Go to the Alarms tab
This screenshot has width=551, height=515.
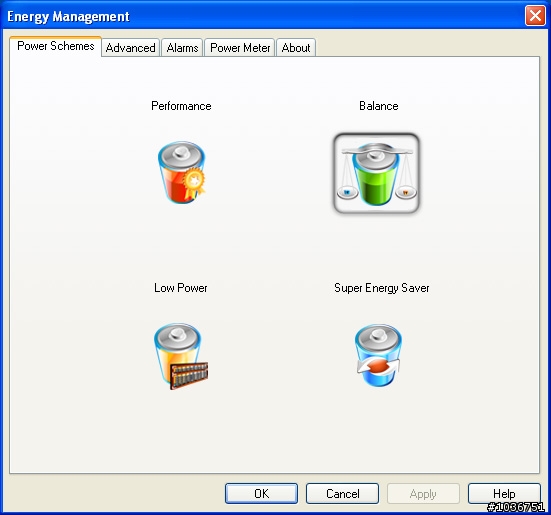[182, 48]
